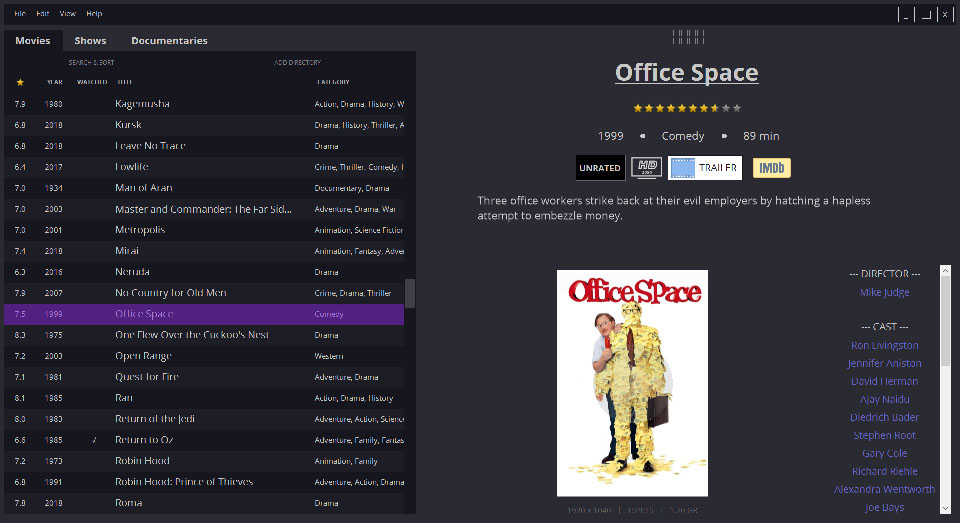Select Metropolis in the list
The image size is (960, 523).
pyautogui.click(x=204, y=230)
